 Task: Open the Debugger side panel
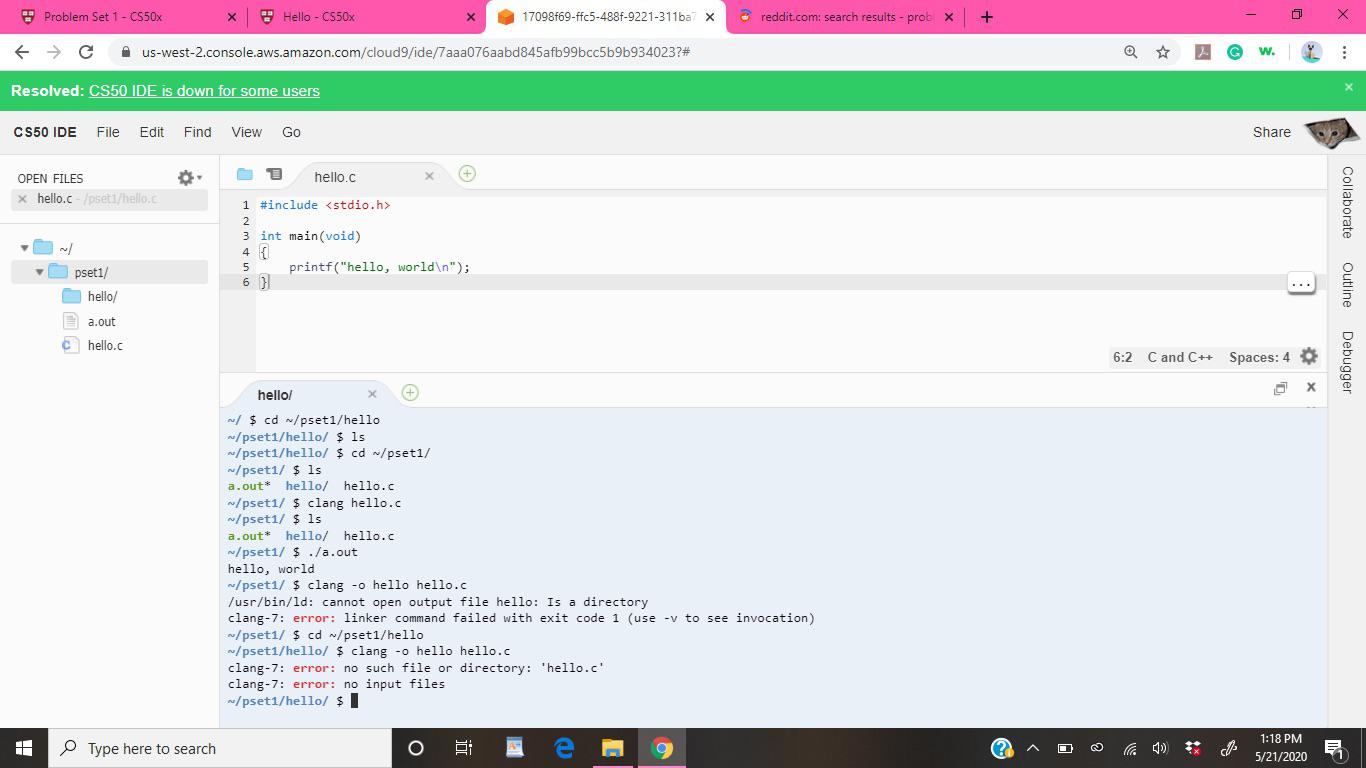point(1347,362)
